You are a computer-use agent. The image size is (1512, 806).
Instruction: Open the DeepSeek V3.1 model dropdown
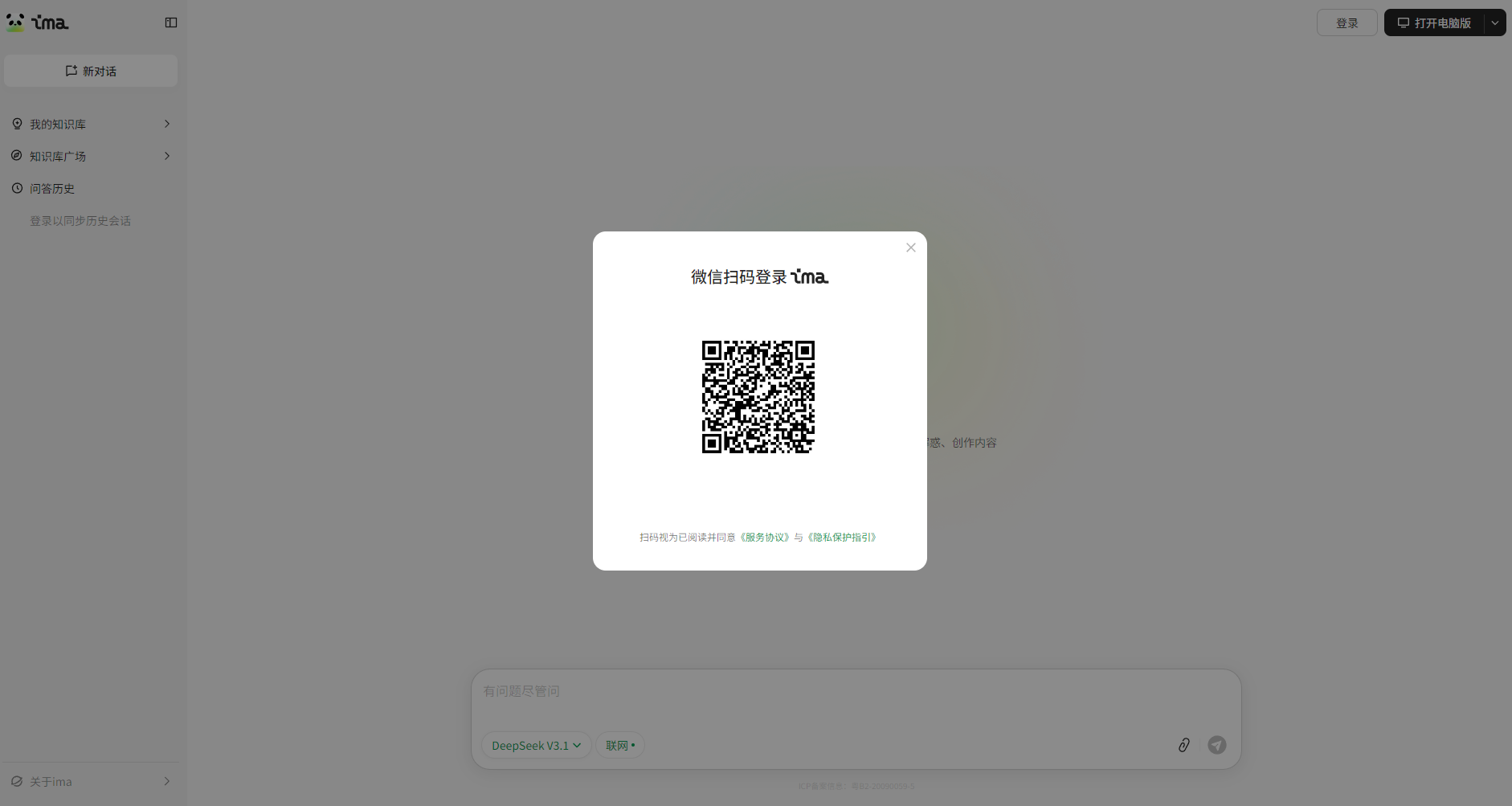(536, 746)
